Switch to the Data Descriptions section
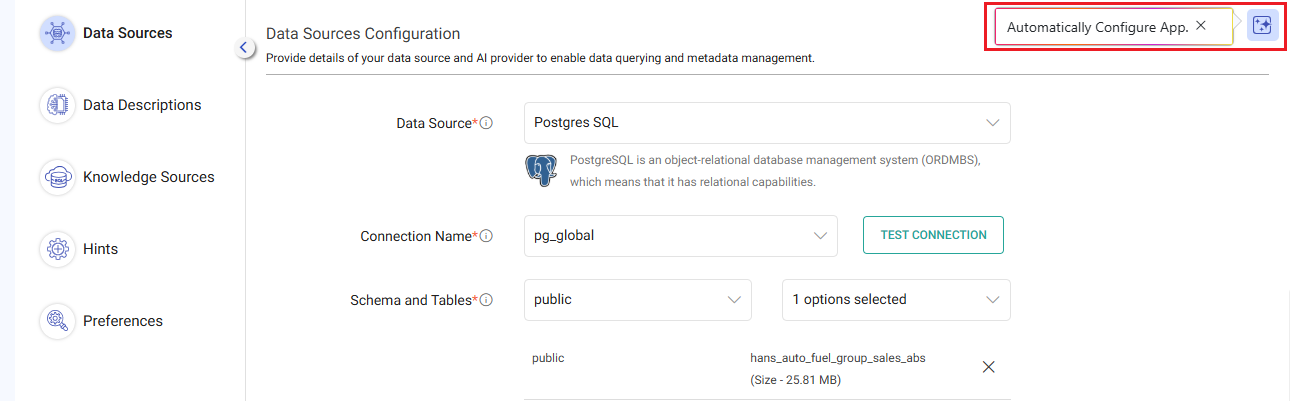Screen dimensions: 1290x401 pyautogui.click(x=142, y=105)
